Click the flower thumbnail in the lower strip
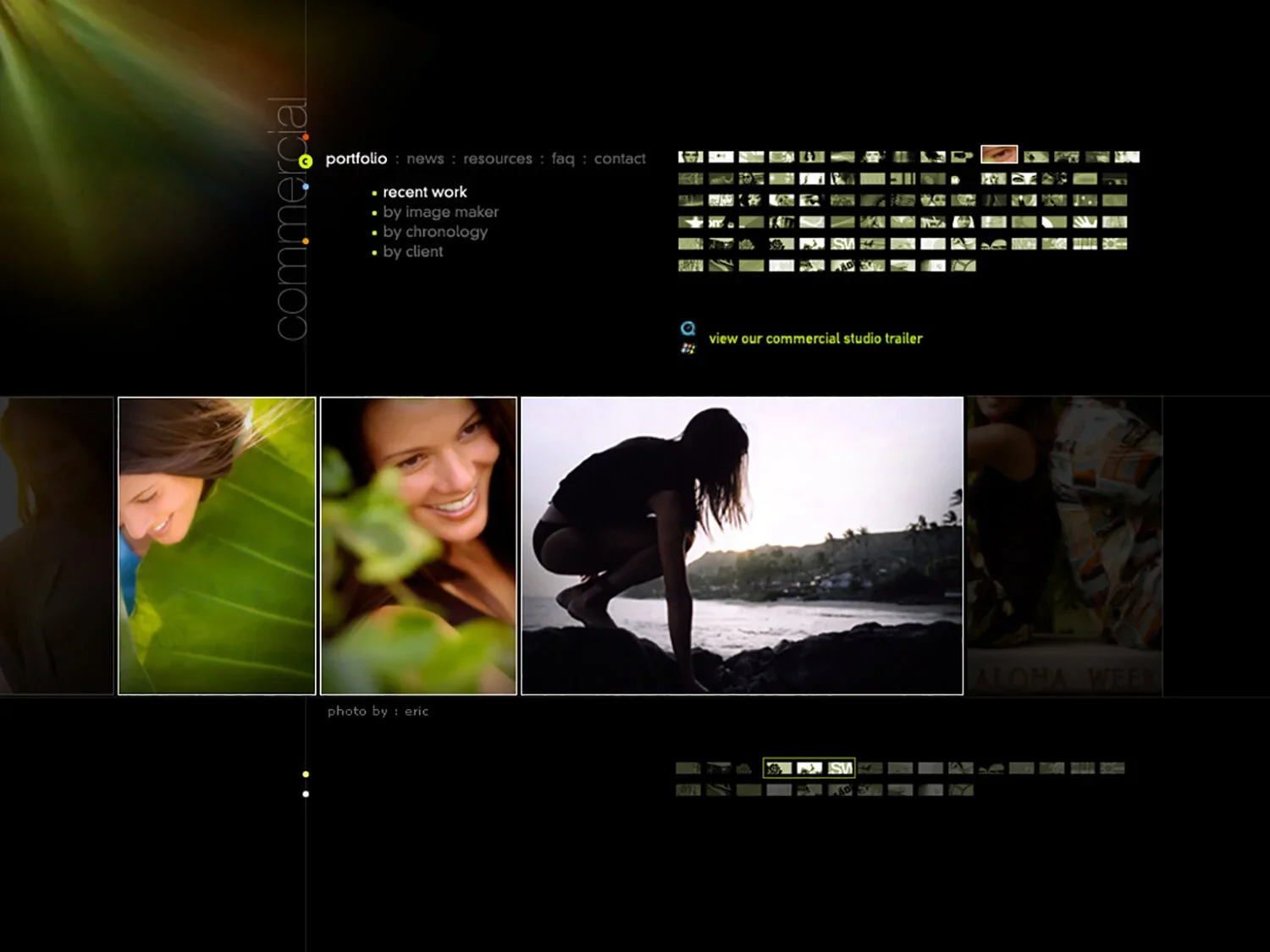Screen dimensions: 1270x952 pos(778,768)
